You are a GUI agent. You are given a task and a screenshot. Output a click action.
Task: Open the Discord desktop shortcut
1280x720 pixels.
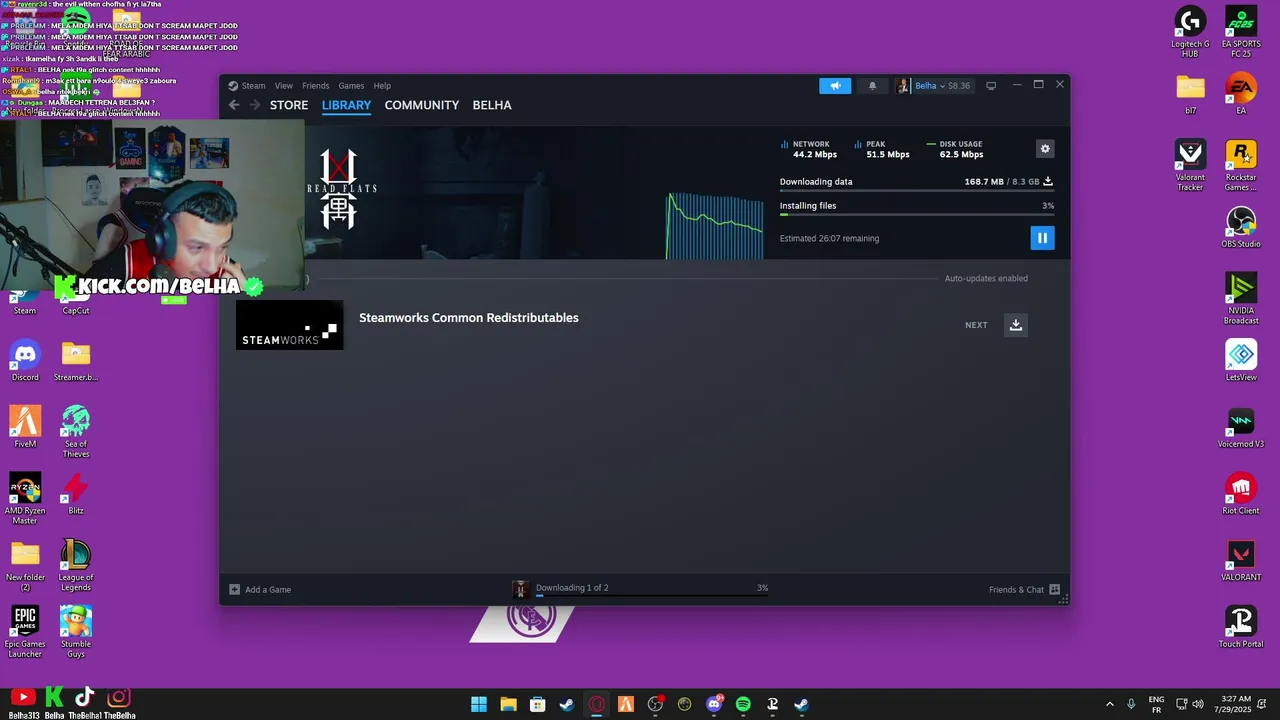pyautogui.click(x=25, y=361)
